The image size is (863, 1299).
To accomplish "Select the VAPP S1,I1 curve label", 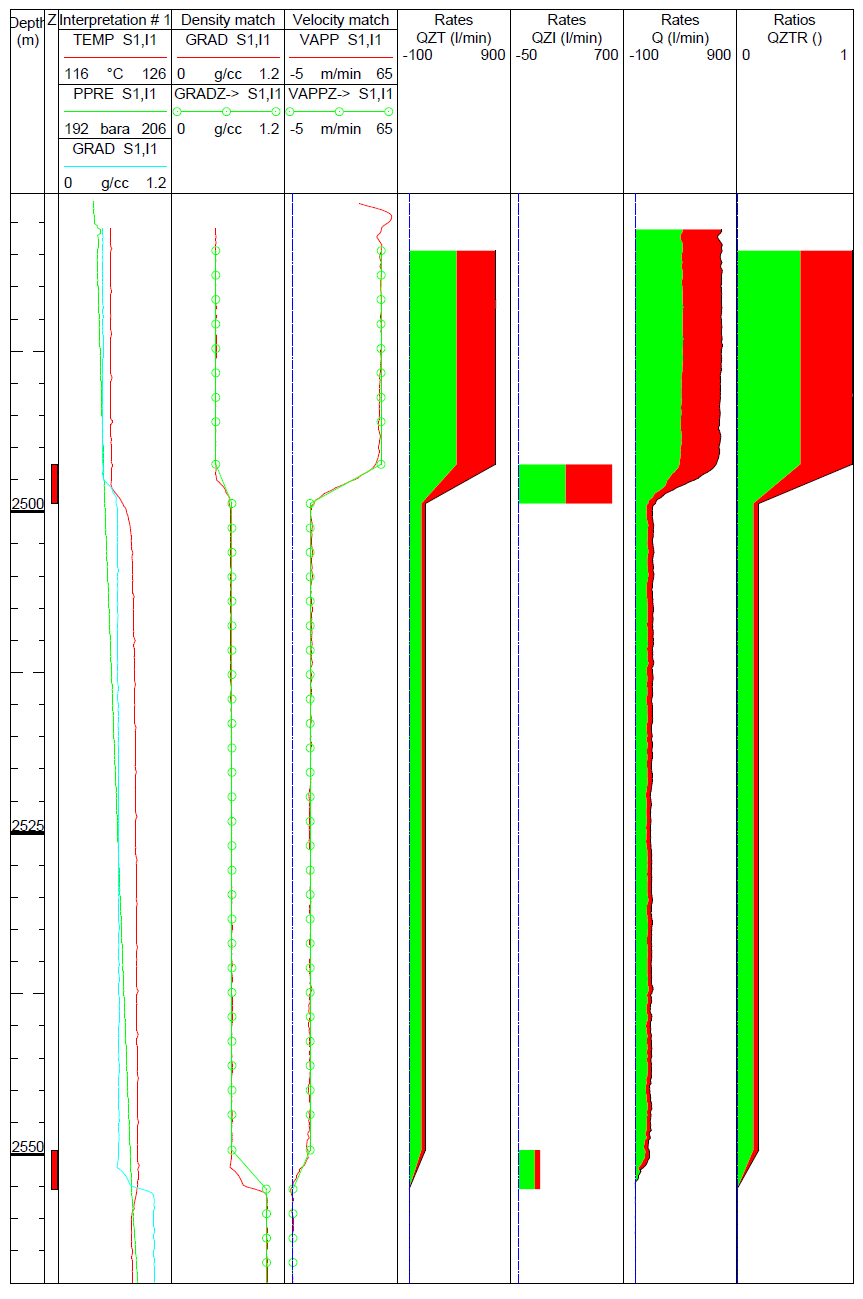I will (340, 40).
